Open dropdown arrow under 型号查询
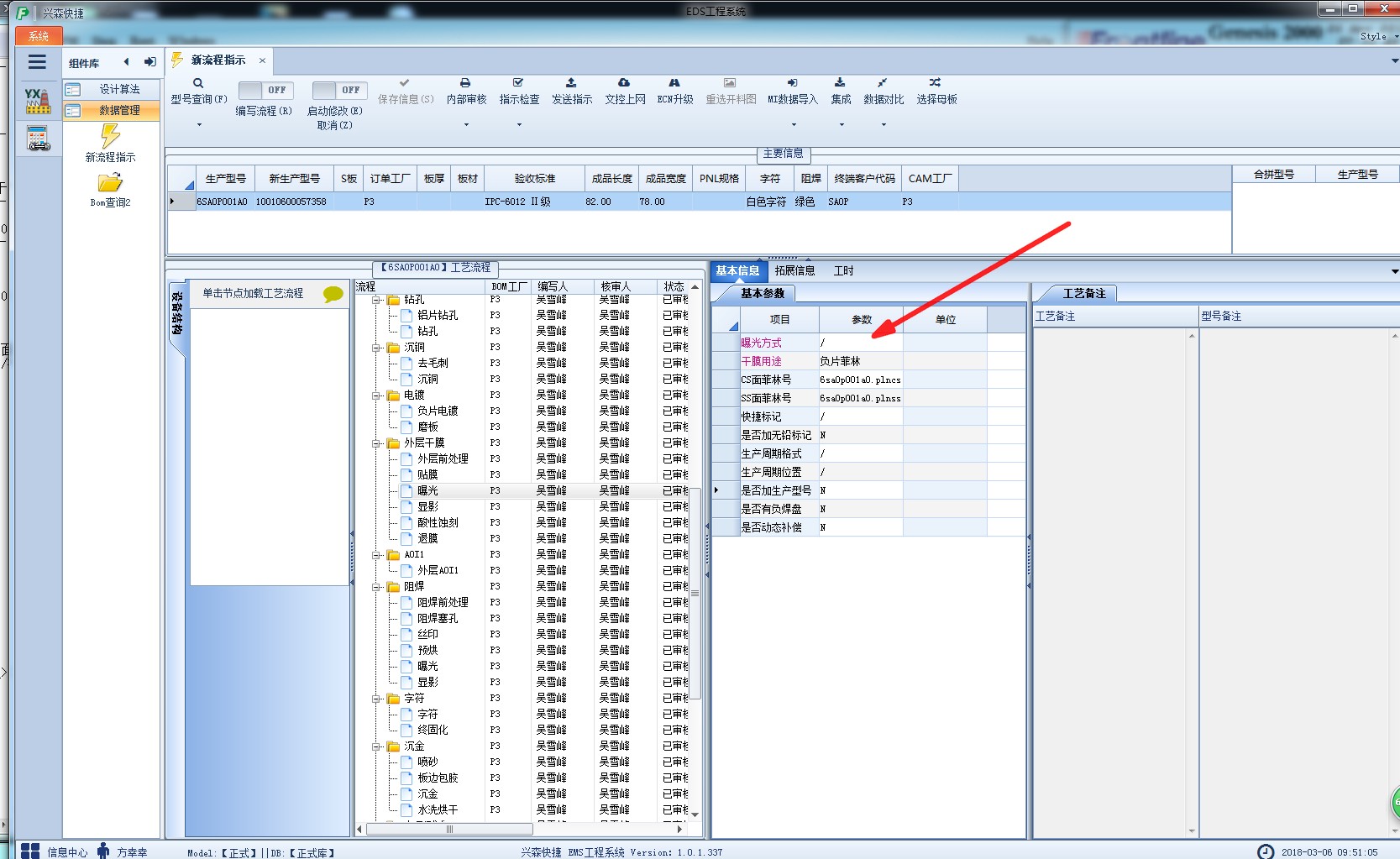The width and height of the screenshot is (1400, 859). tap(199, 125)
